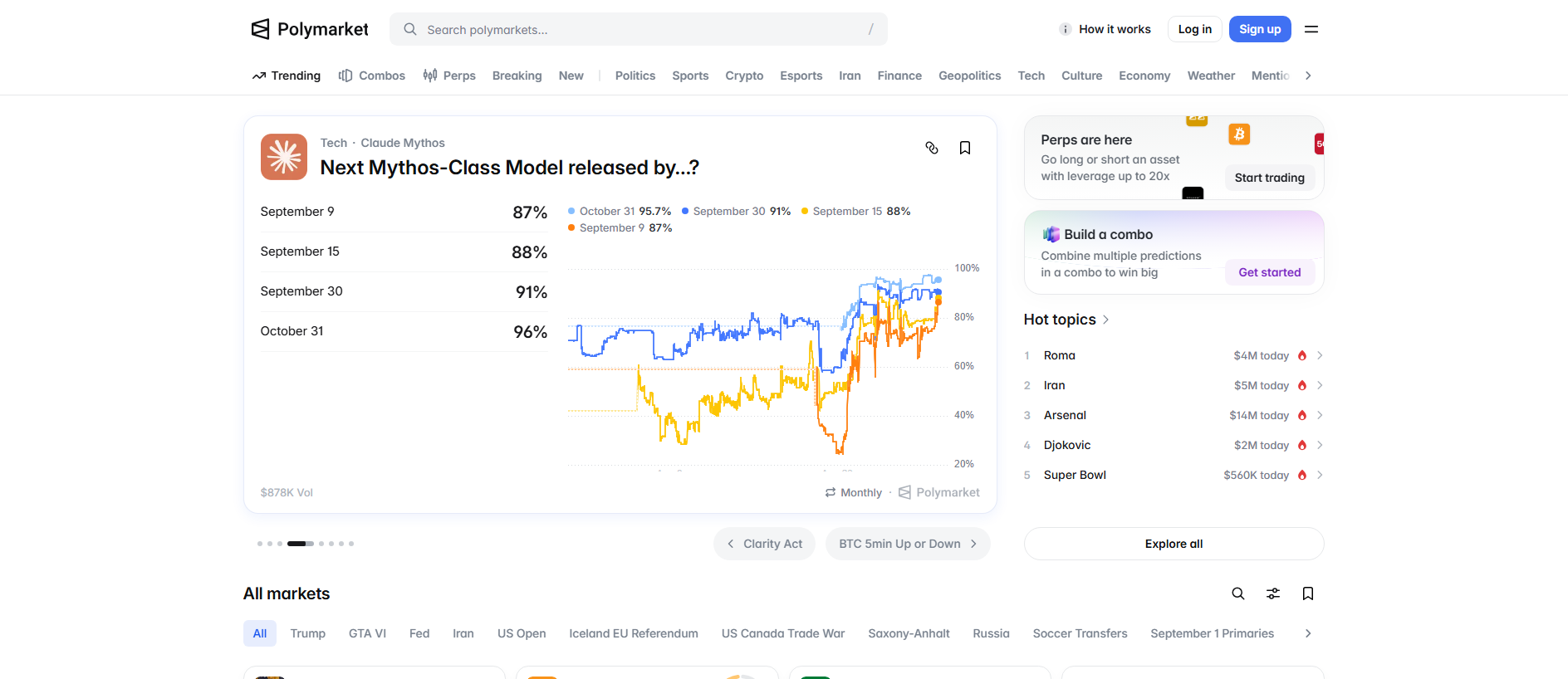Image resolution: width=1568 pixels, height=679 pixels.
Task: Open the filter sliders icon in All markets
Action: coord(1273,594)
